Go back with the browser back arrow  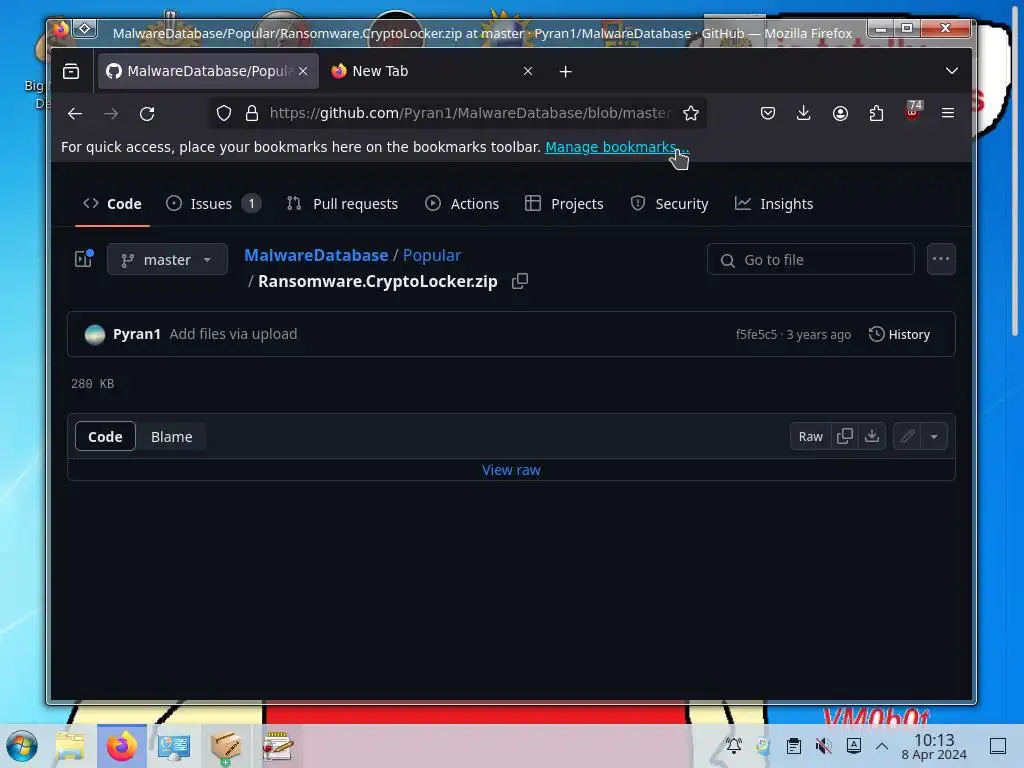coord(75,114)
